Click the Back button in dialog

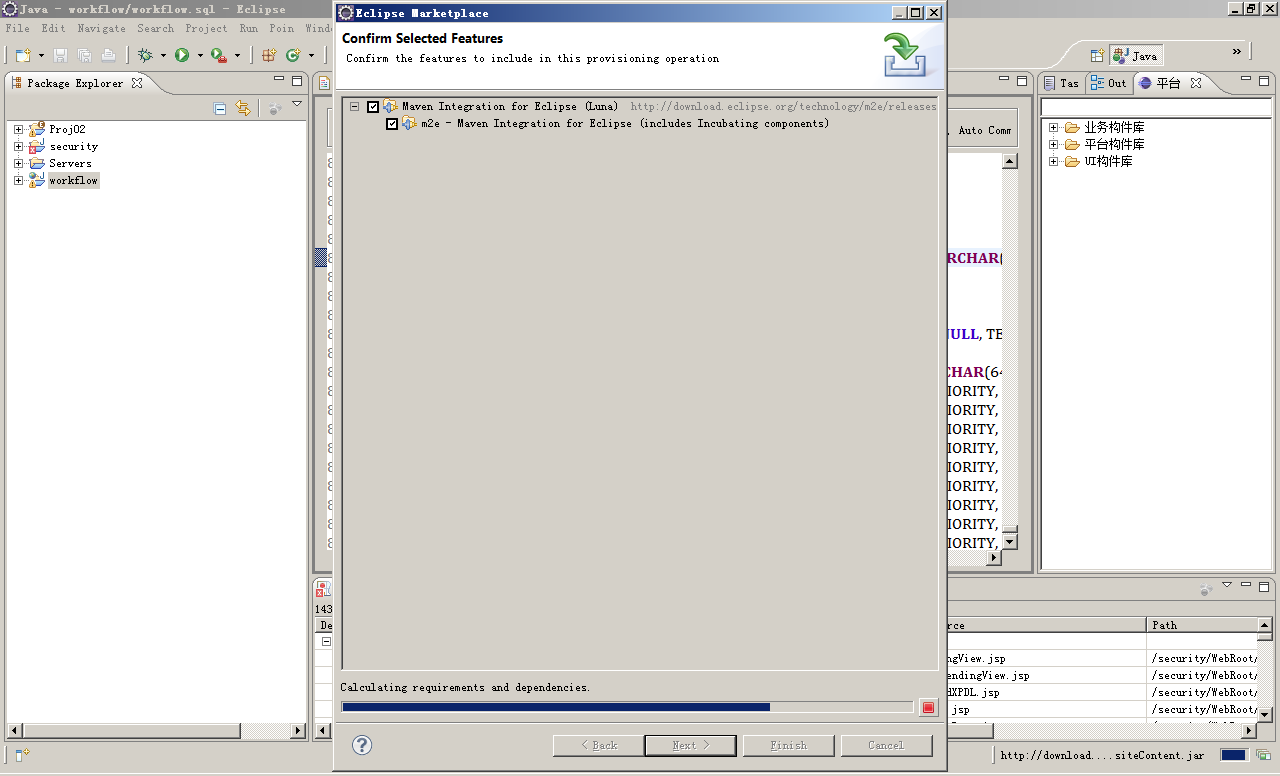tap(599, 745)
